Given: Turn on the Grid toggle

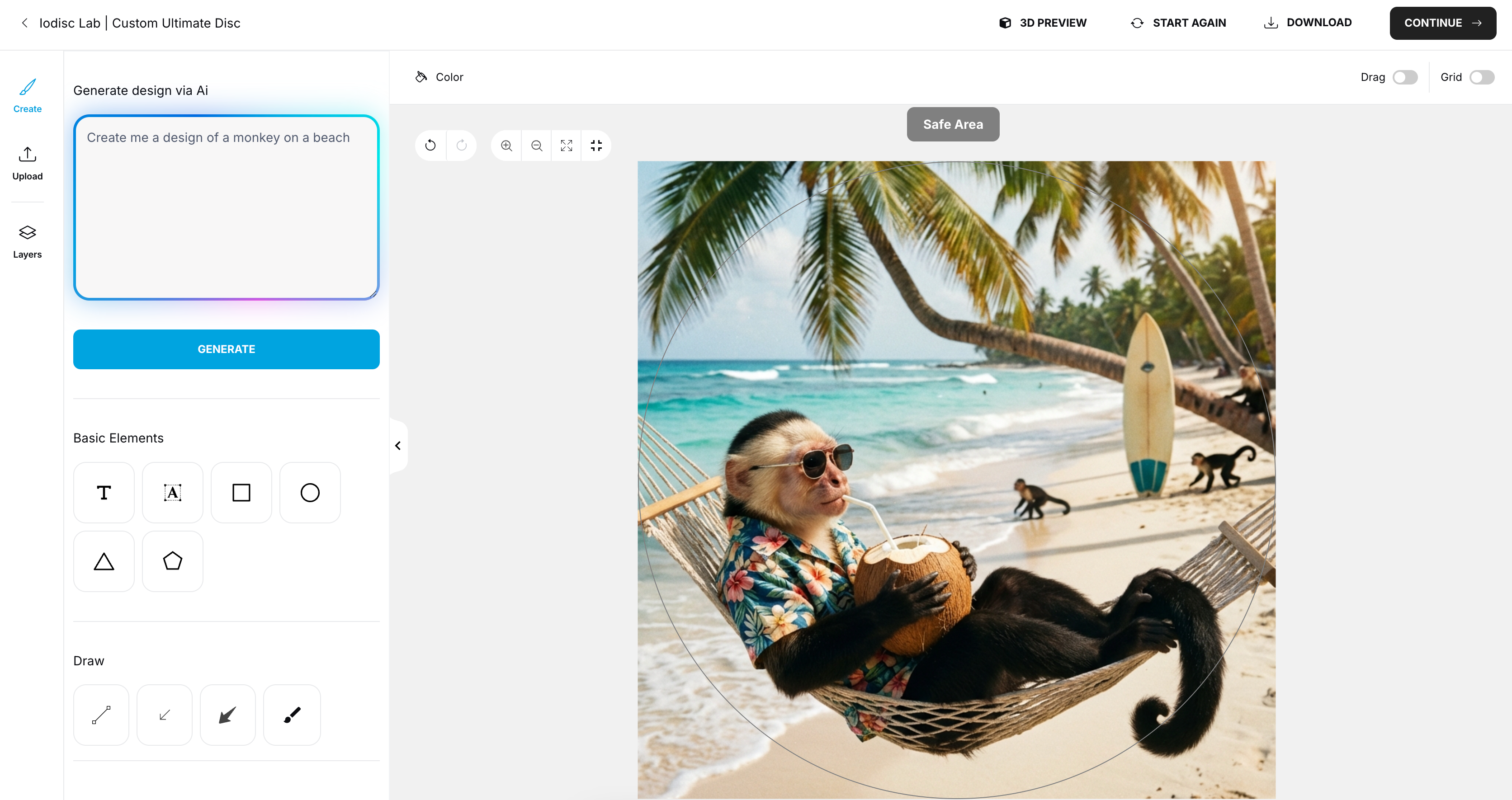Looking at the screenshot, I should click(1481, 77).
